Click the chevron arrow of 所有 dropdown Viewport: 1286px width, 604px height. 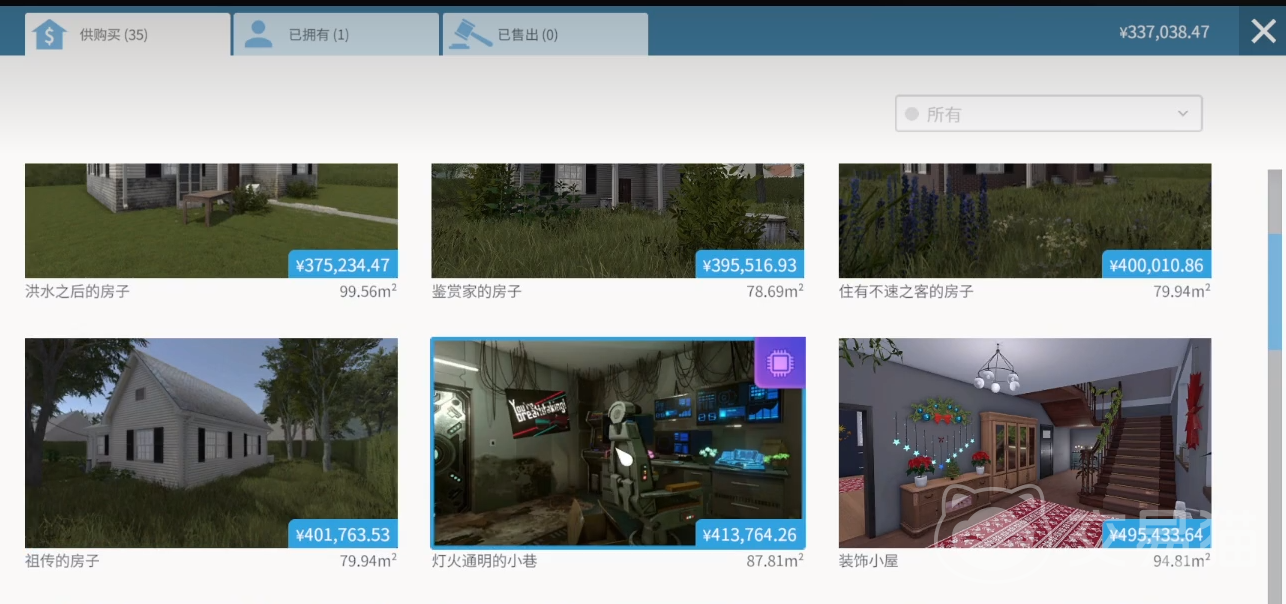click(x=1183, y=114)
